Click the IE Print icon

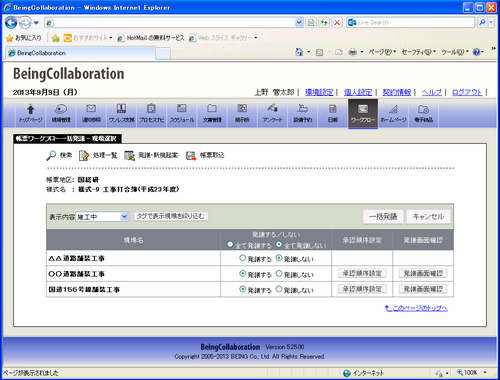[353, 52]
